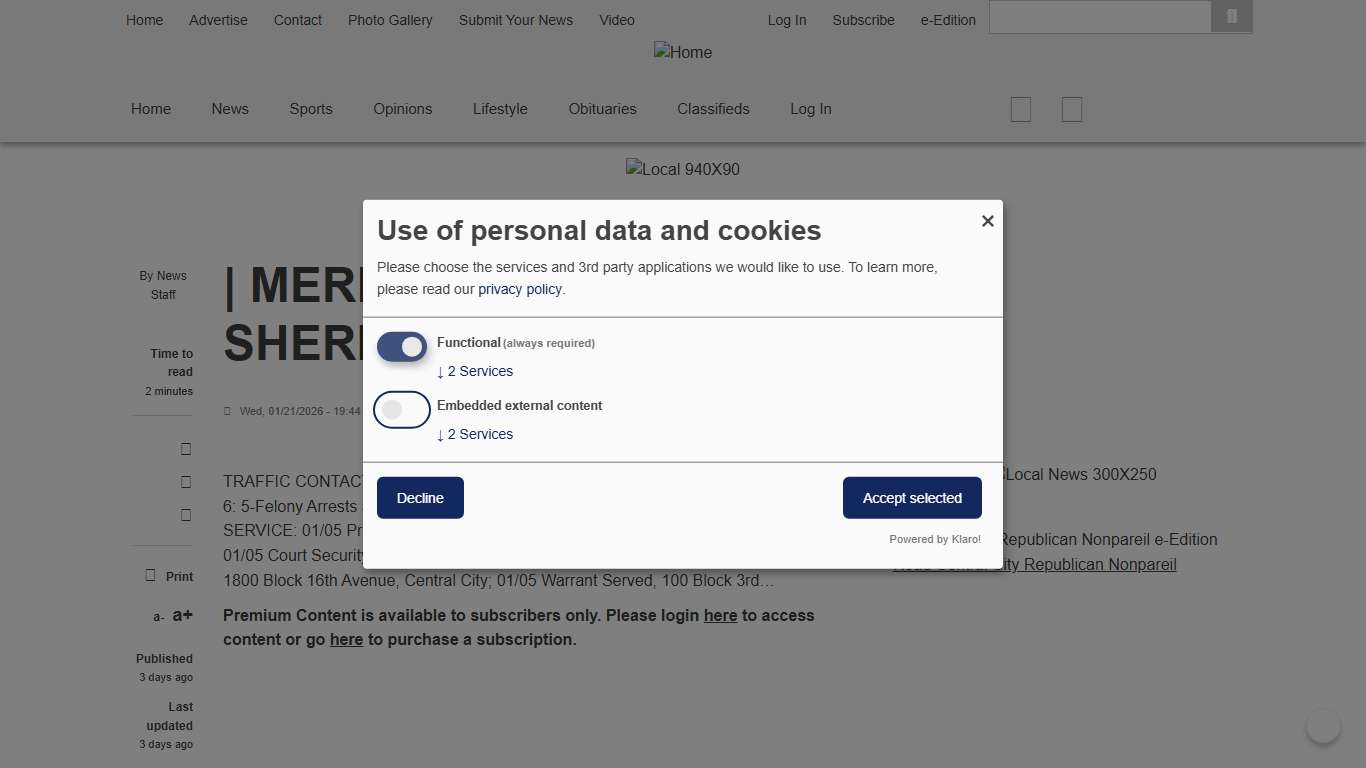Click the first social icon after main-nav Log In
1366x768 pixels.
tap(1020, 109)
